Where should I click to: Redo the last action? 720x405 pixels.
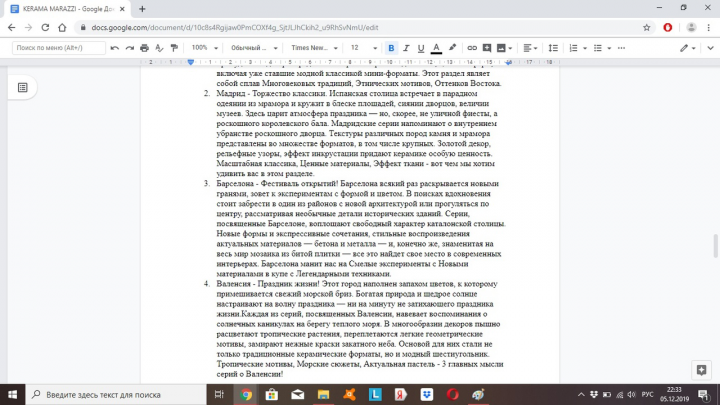(x=129, y=48)
